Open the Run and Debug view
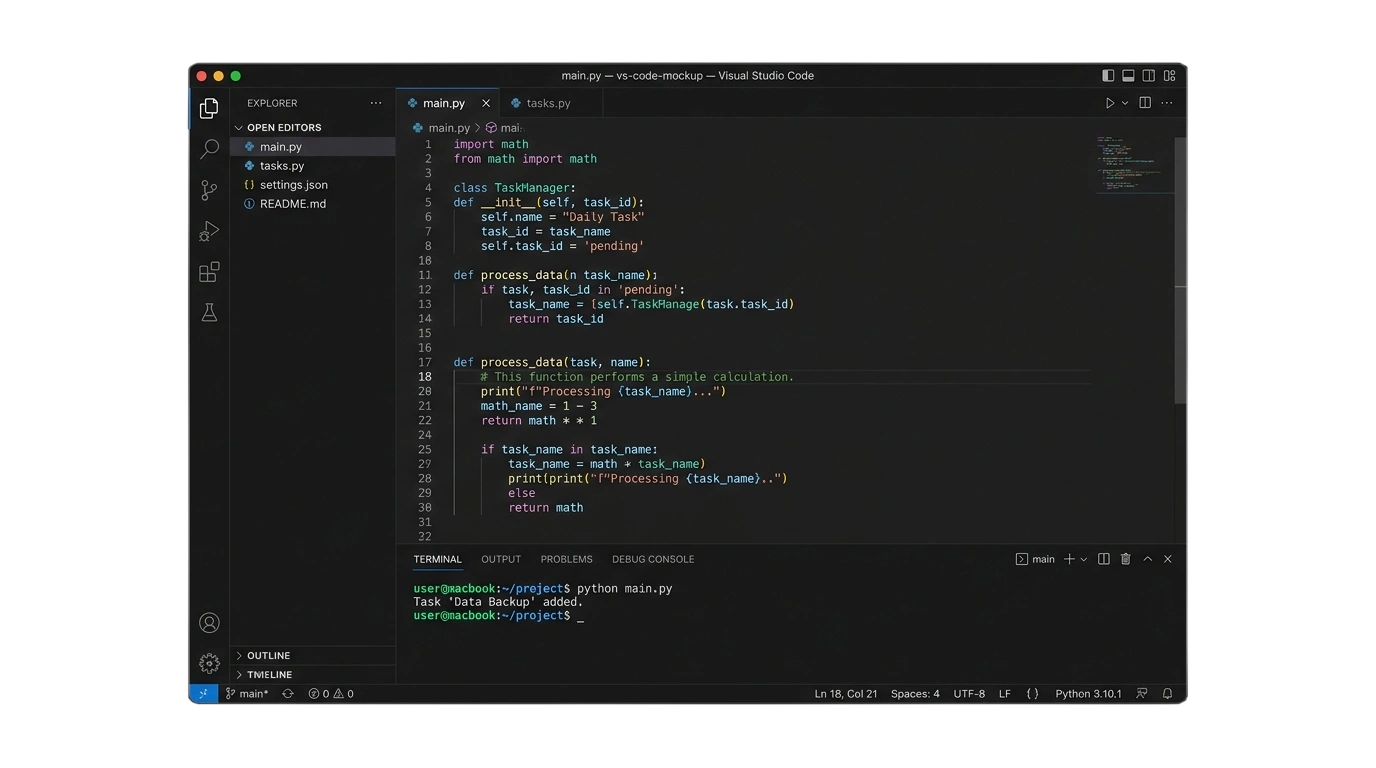 pyautogui.click(x=209, y=230)
